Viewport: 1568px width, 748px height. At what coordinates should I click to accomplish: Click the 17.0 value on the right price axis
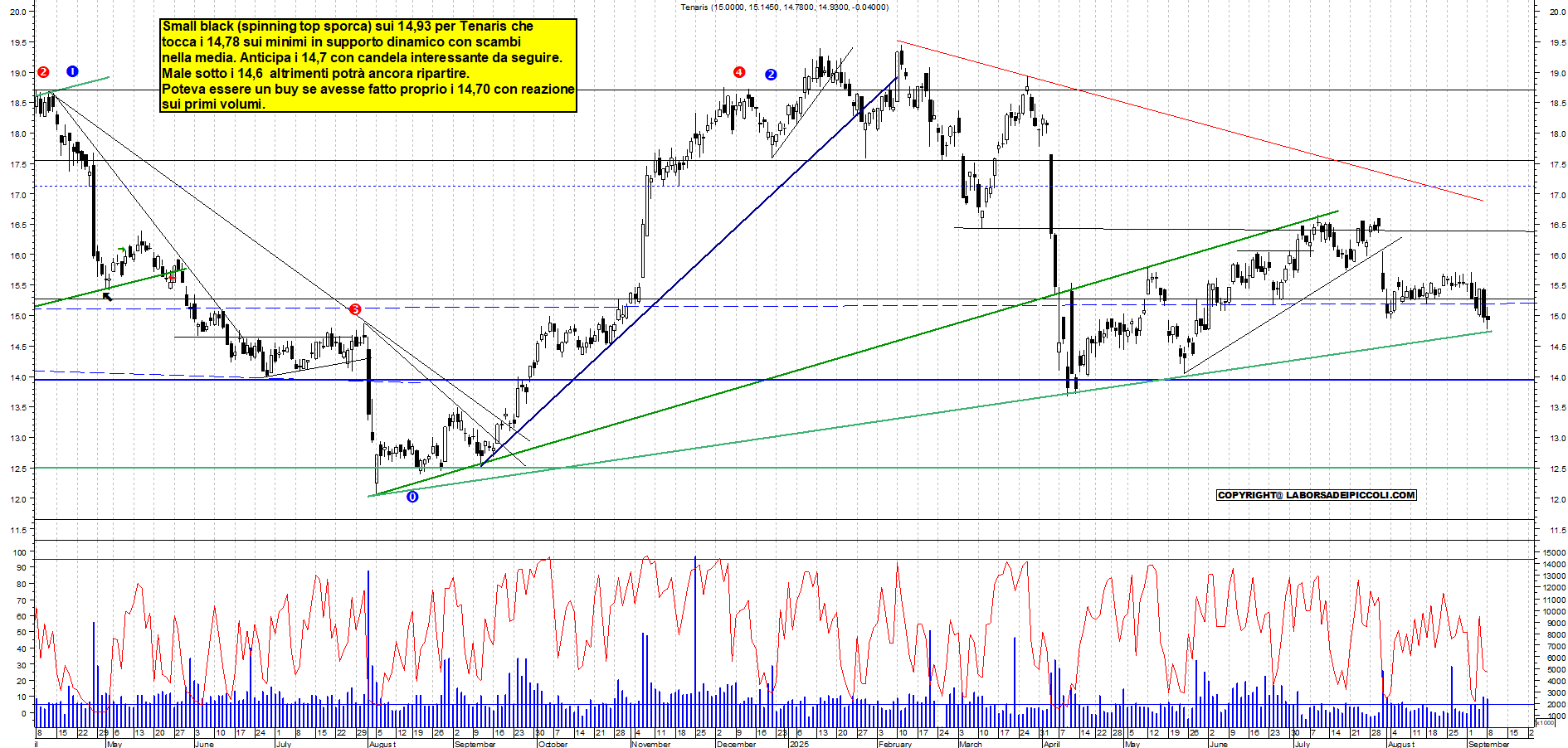point(1558,195)
